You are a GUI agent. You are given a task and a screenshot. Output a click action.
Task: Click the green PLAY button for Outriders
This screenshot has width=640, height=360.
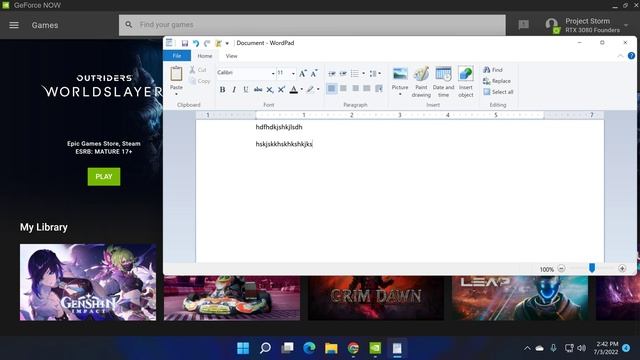pyautogui.click(x=104, y=177)
